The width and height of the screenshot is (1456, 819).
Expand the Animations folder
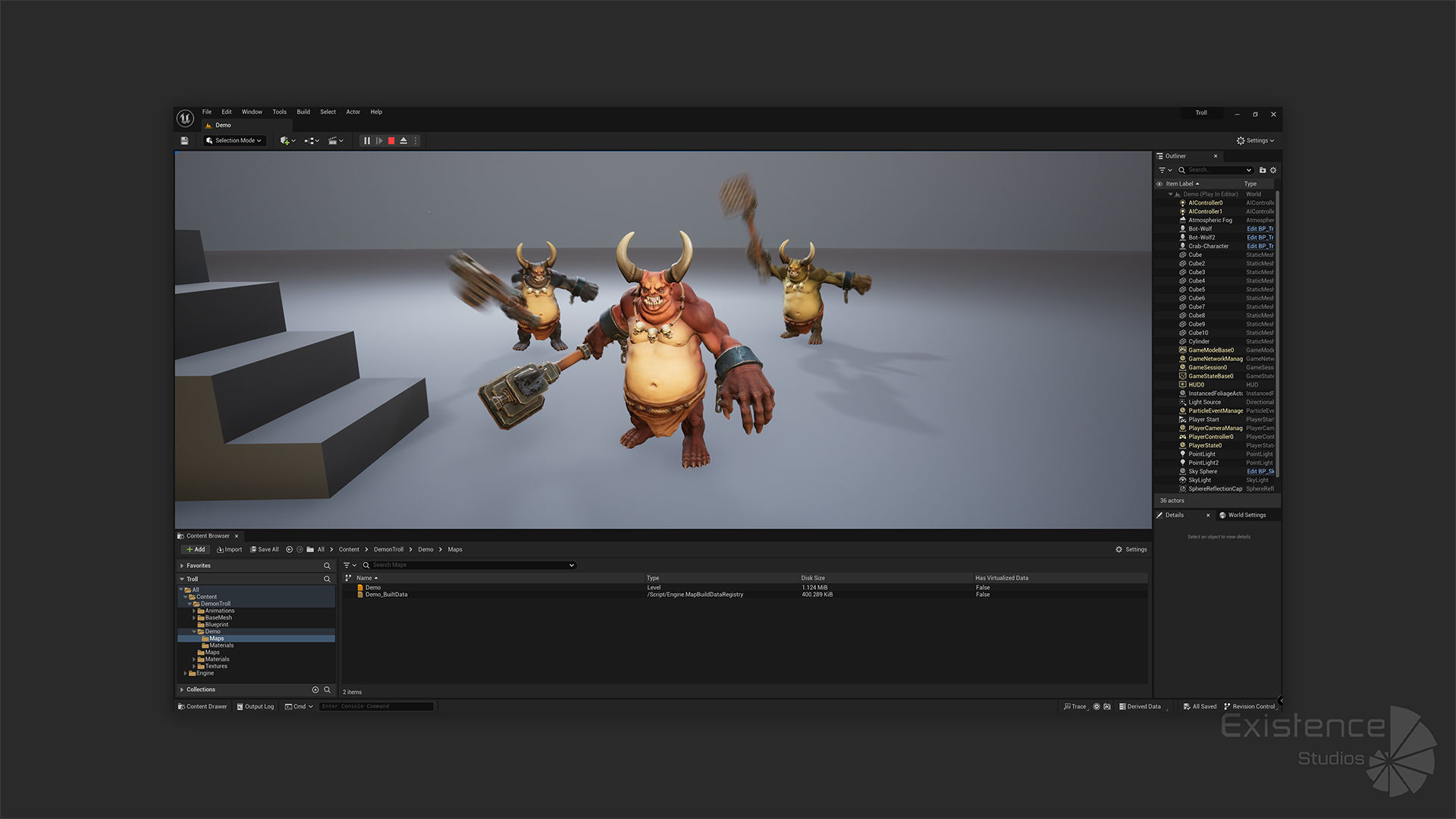pyautogui.click(x=194, y=611)
